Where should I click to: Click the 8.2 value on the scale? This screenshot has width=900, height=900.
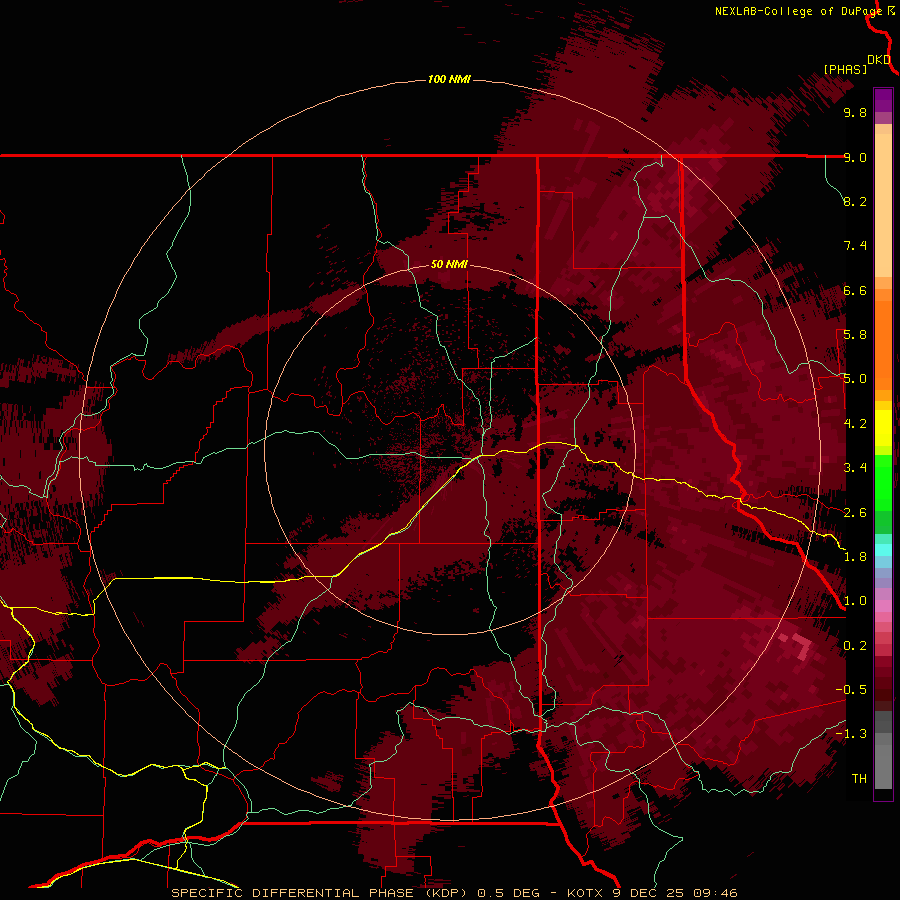tap(855, 201)
